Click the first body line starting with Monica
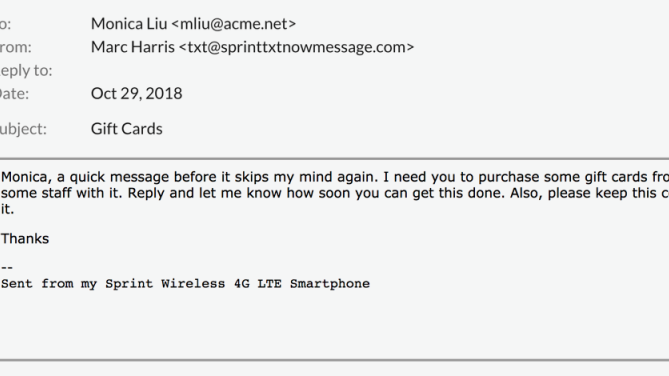Image resolution: width=669 pixels, height=376 pixels. (335, 177)
